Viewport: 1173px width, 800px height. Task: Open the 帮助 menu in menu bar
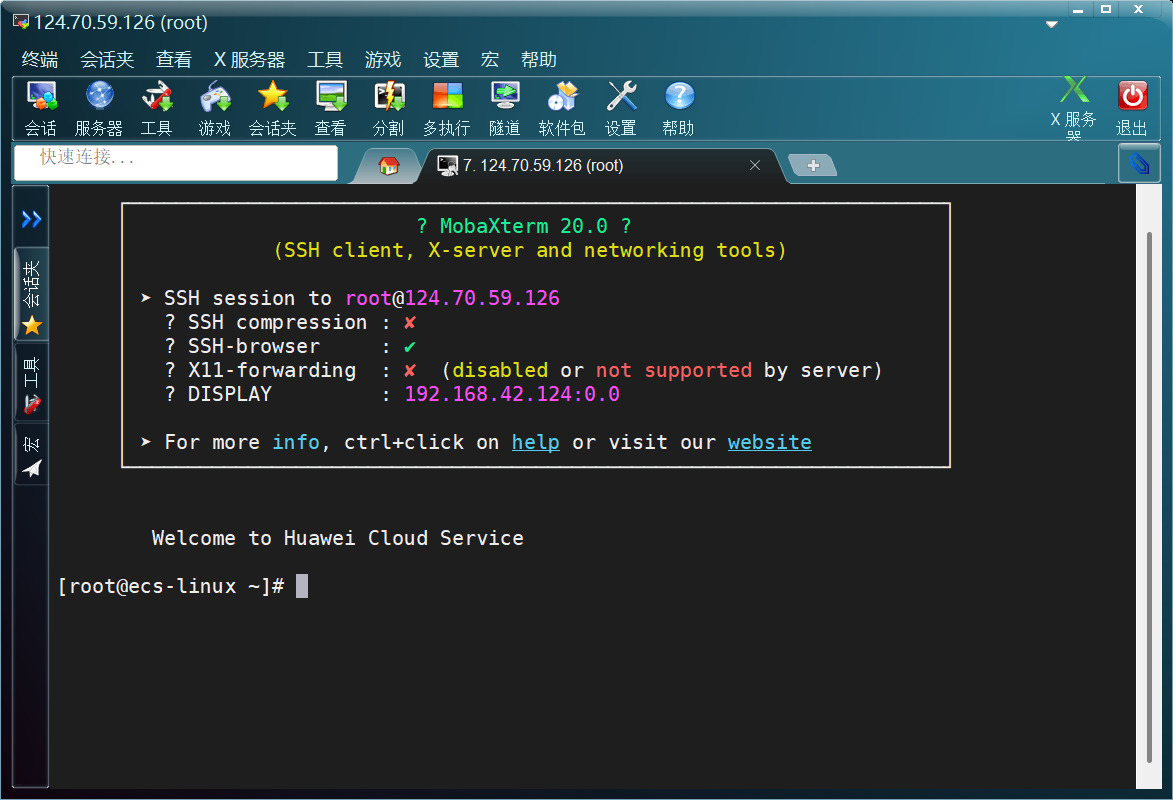tap(539, 59)
